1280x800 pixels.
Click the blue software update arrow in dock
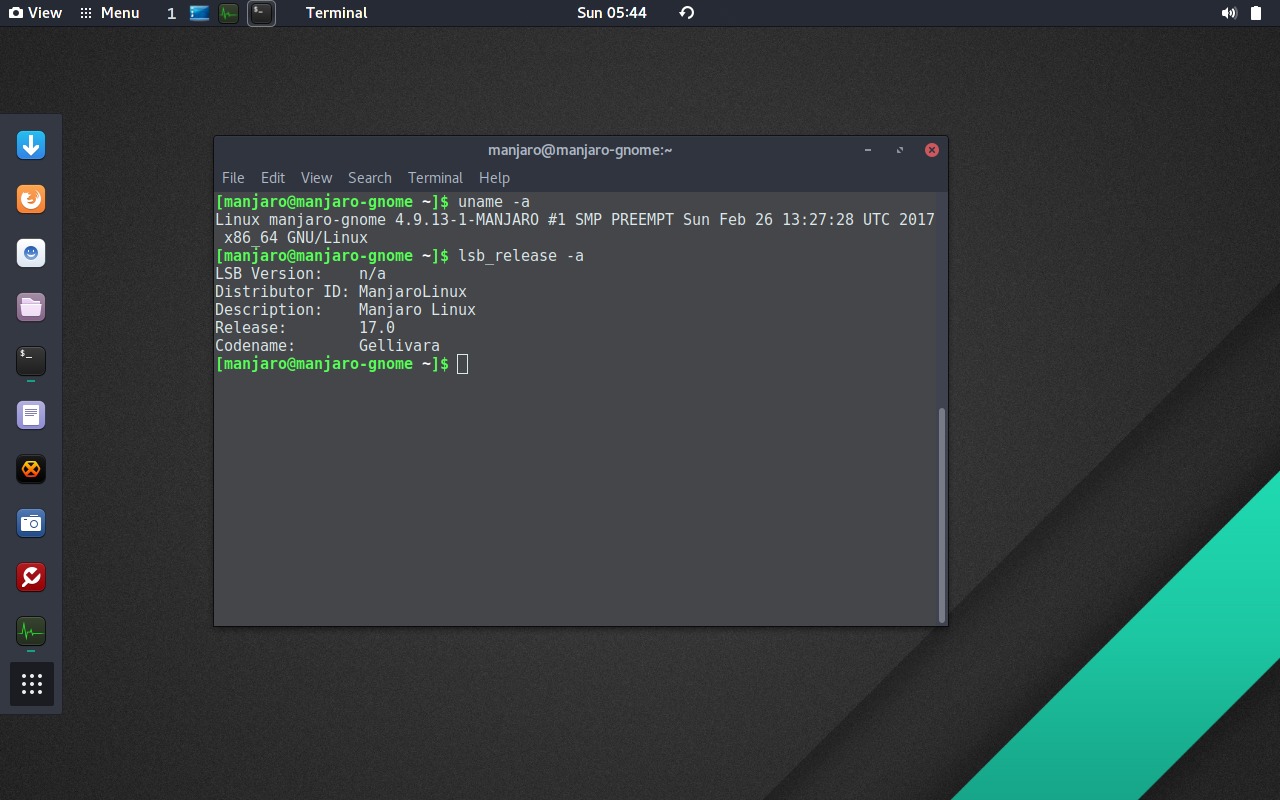[30, 144]
